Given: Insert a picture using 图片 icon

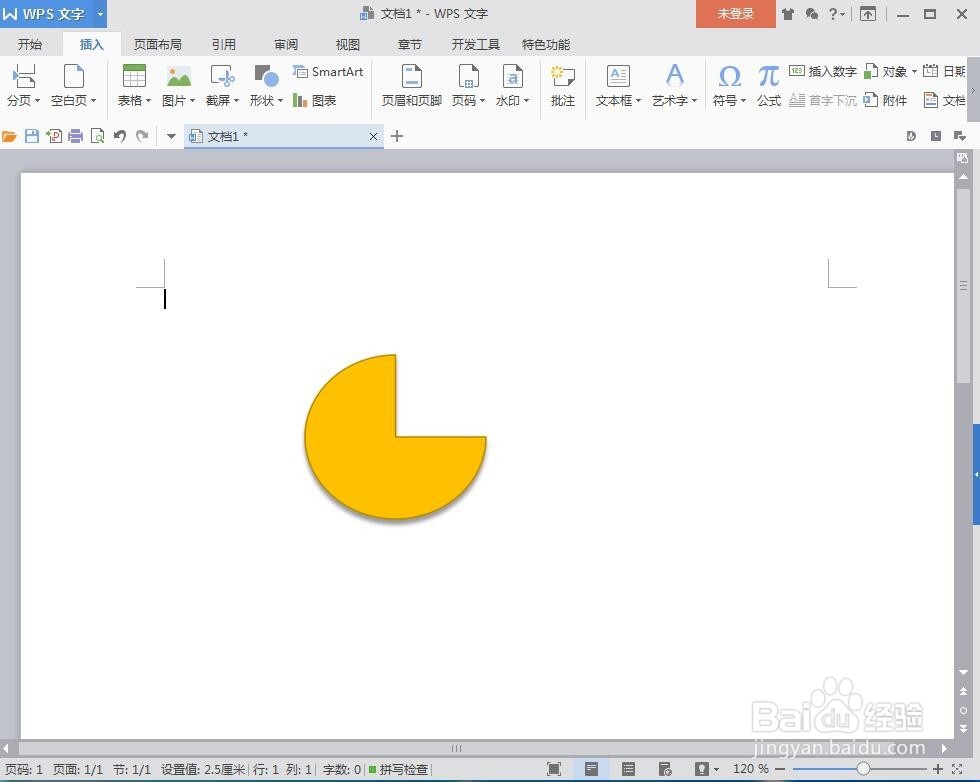Looking at the screenshot, I should click(x=179, y=76).
